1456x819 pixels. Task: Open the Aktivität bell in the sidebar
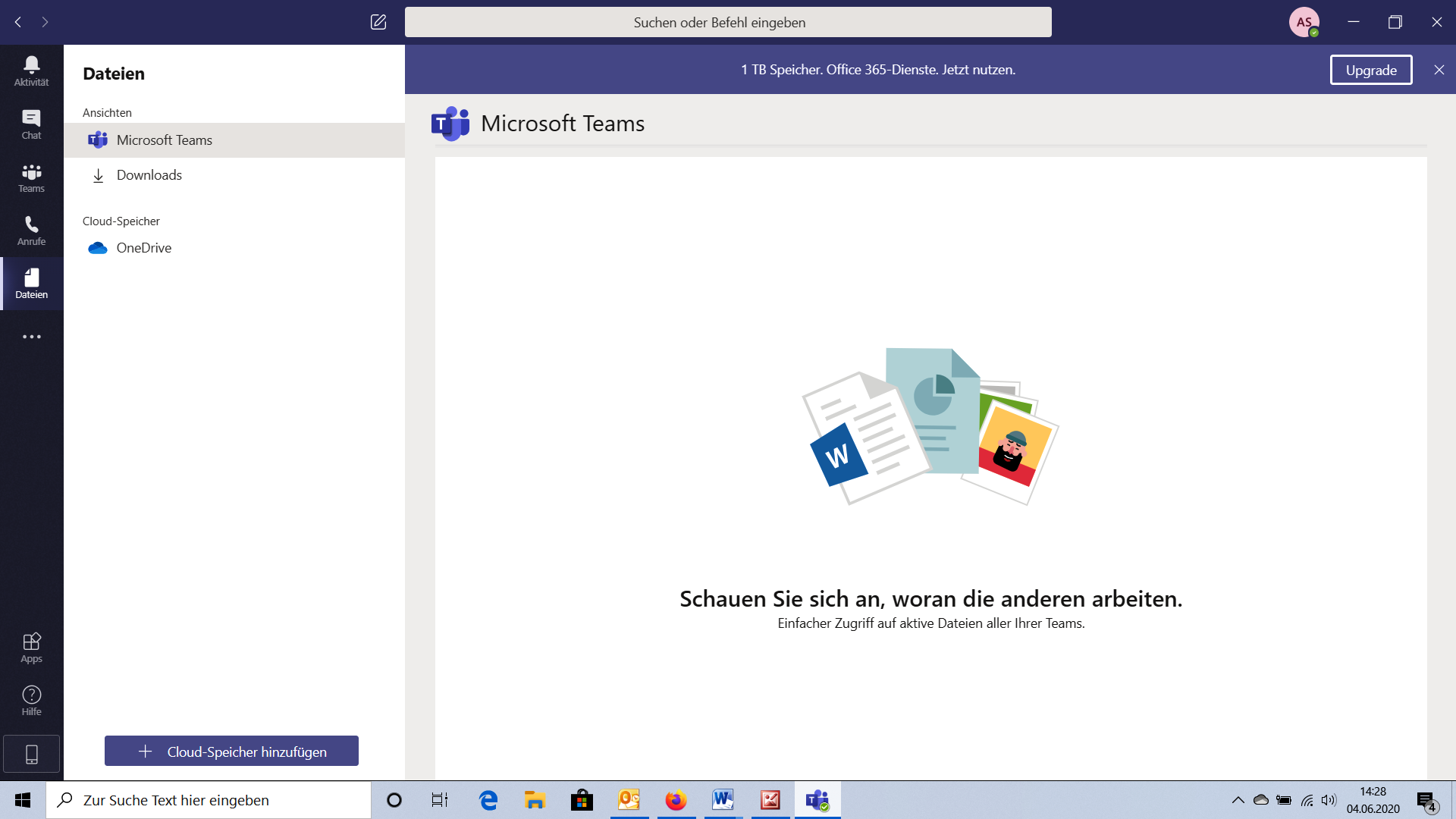coord(31,71)
